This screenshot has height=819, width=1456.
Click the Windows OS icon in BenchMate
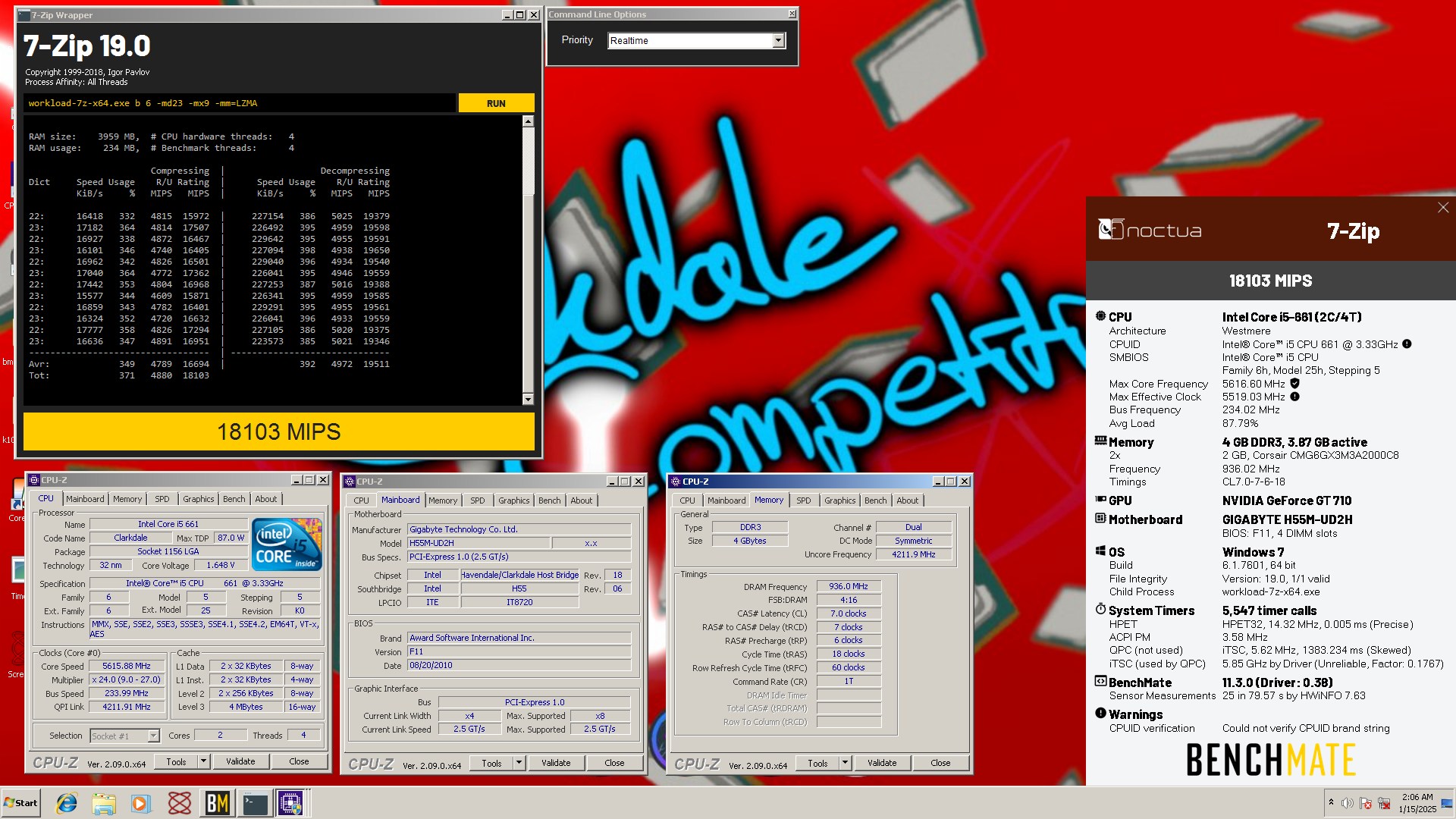[x=1100, y=551]
